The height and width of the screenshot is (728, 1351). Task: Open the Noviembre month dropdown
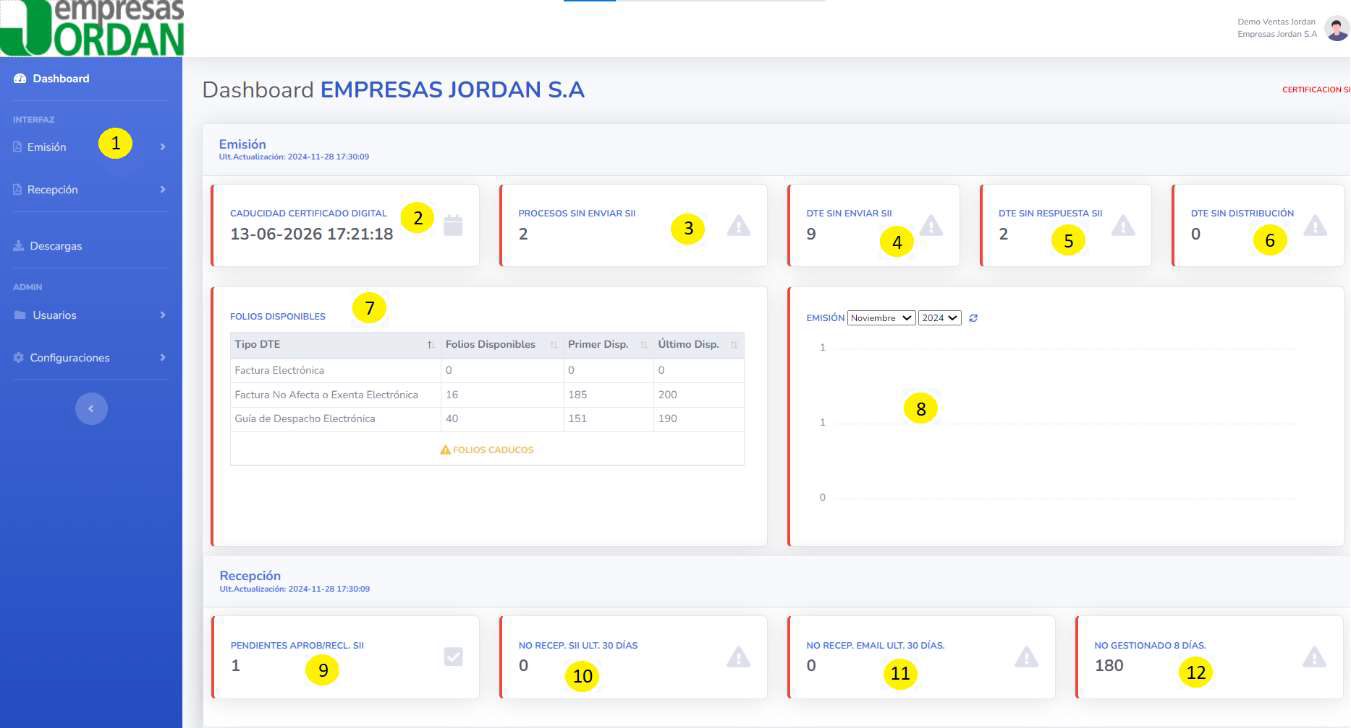[881, 317]
